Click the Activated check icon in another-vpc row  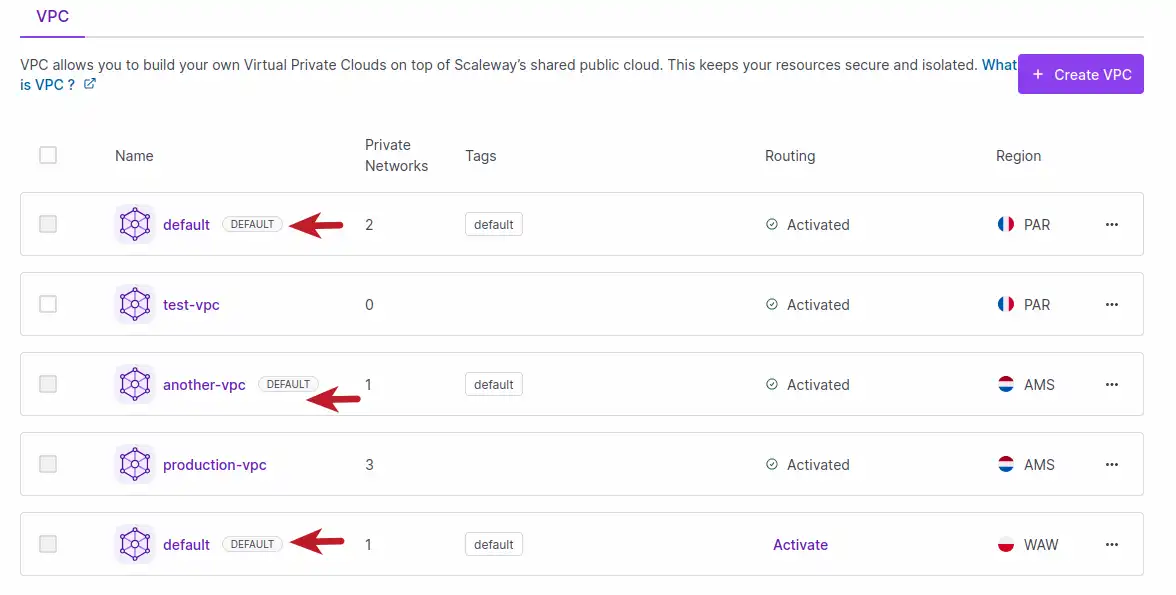tap(772, 384)
